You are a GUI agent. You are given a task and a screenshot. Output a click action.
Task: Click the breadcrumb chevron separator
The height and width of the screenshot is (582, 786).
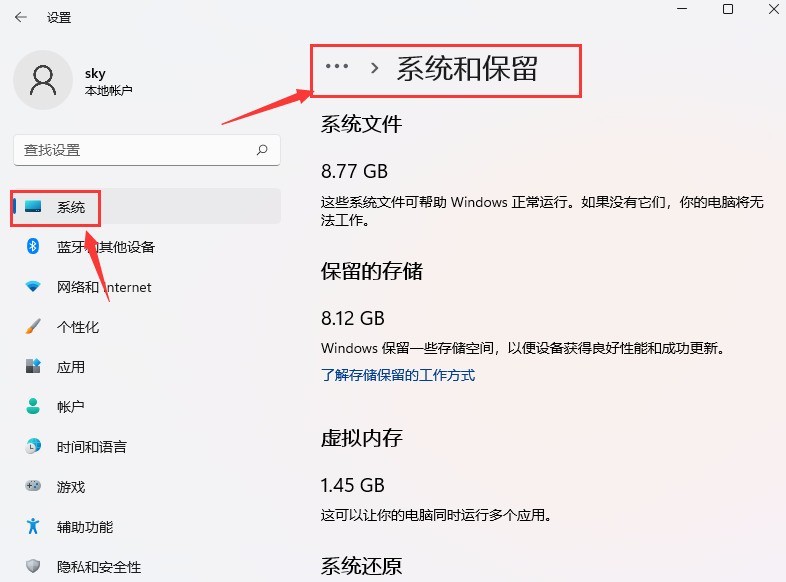point(374,68)
